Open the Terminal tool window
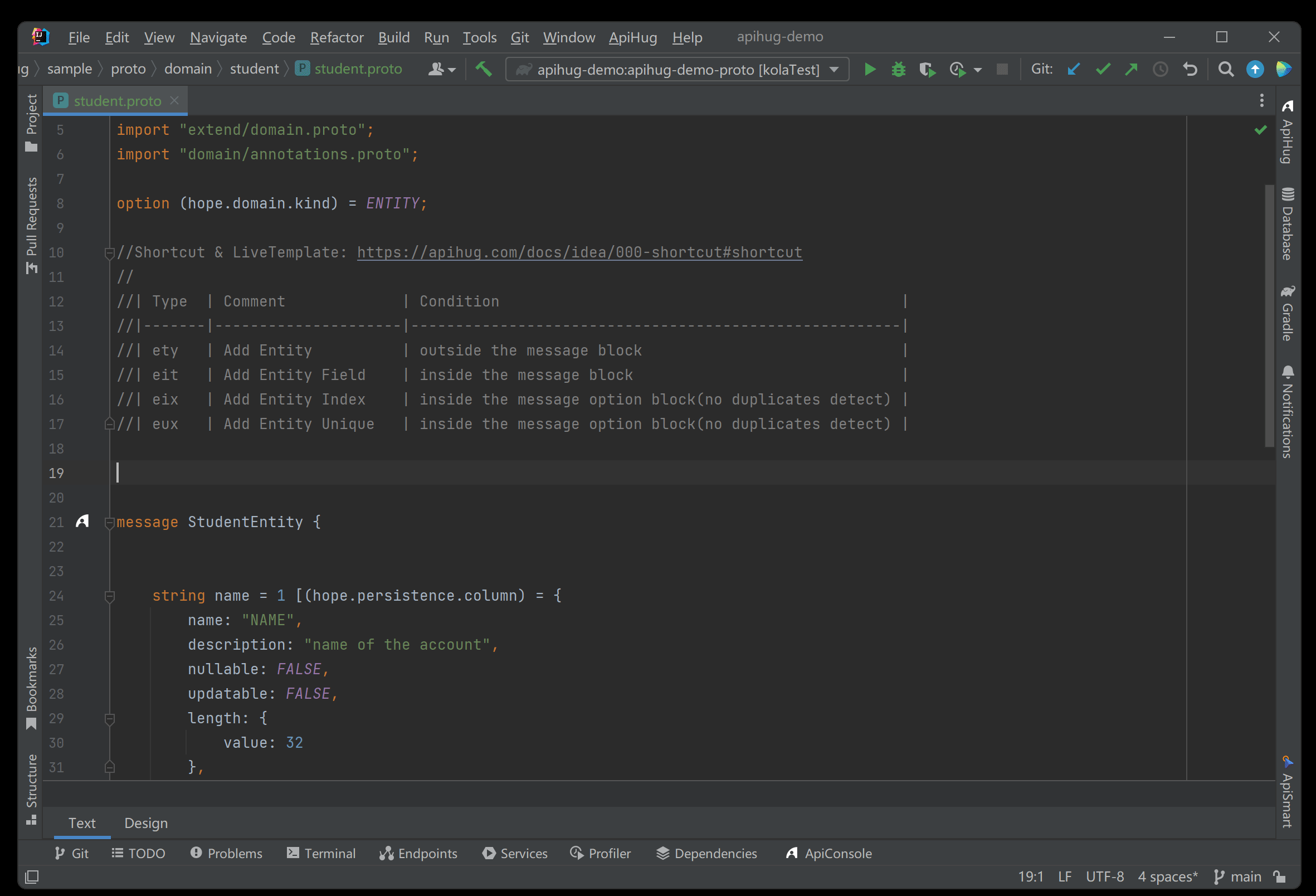1316x896 pixels. coord(320,853)
